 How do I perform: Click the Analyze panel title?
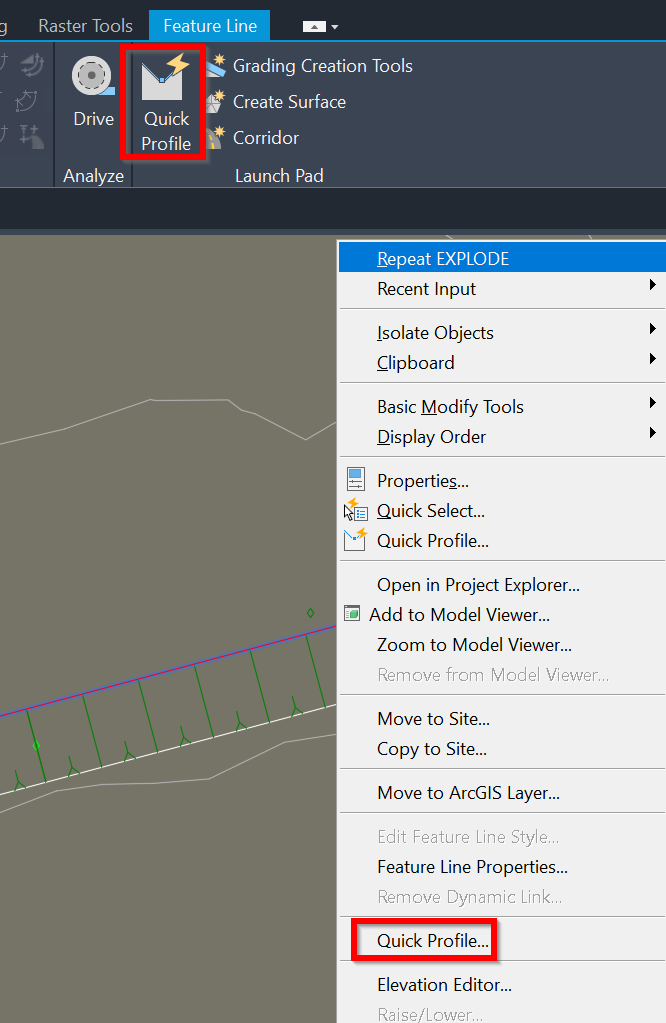coord(93,176)
